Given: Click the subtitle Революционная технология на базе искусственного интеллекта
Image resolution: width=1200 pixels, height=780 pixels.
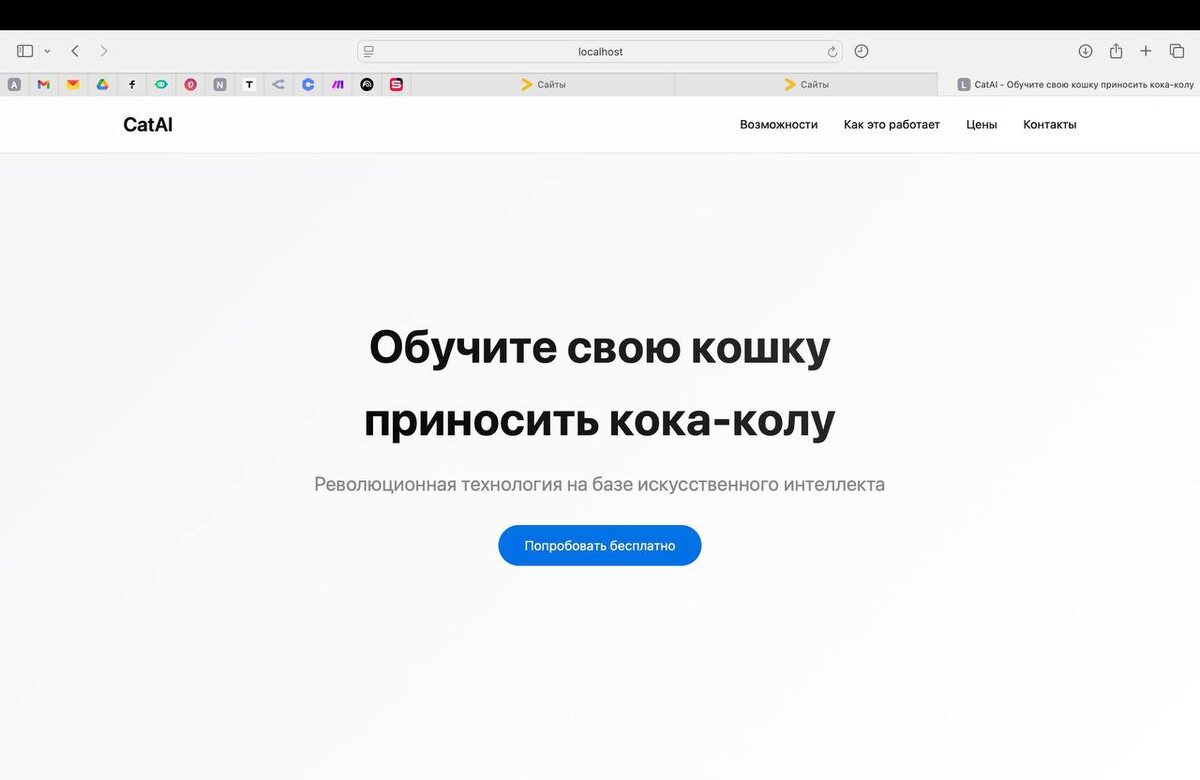Looking at the screenshot, I should (600, 485).
